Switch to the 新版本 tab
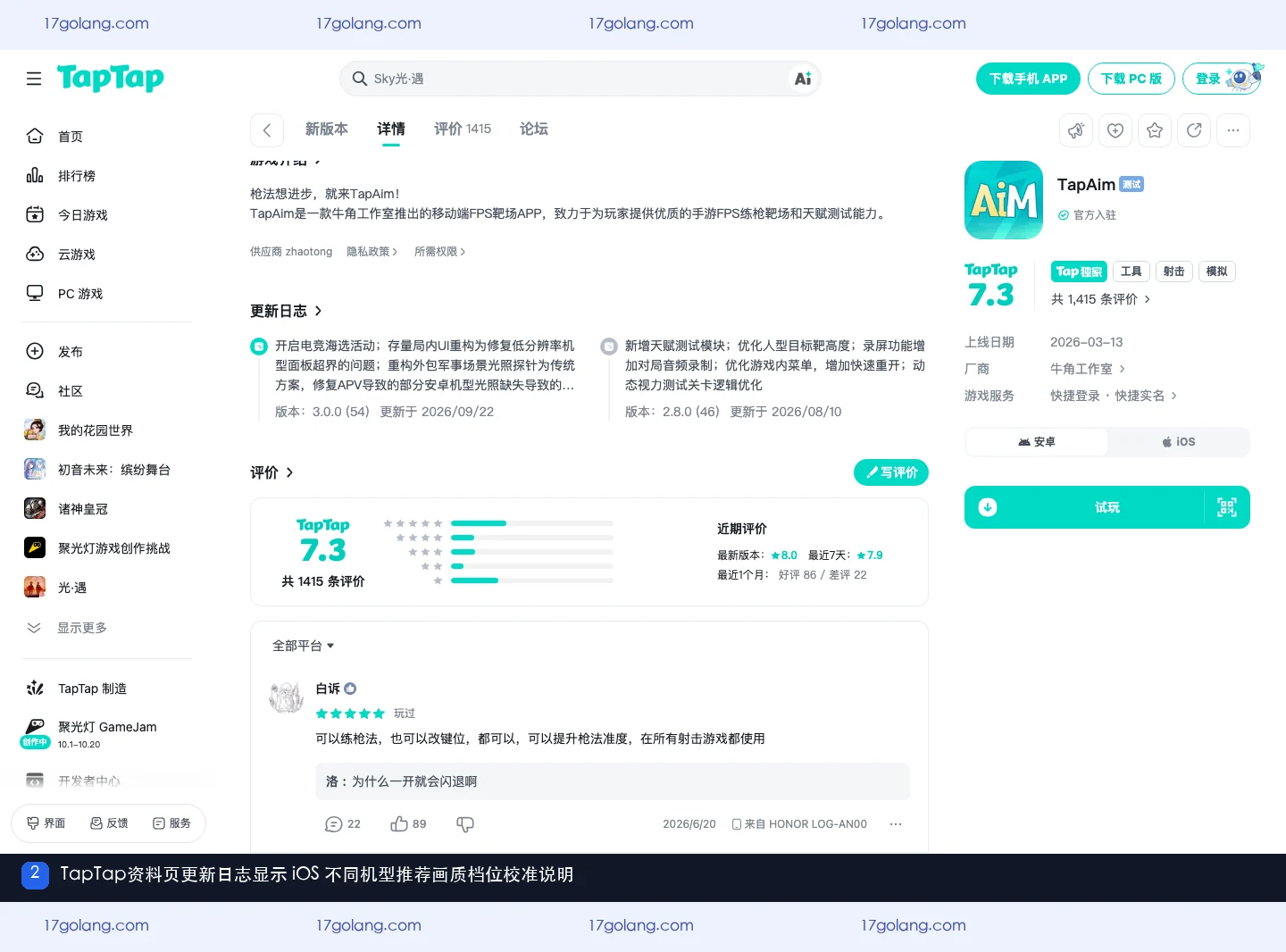 (x=327, y=129)
